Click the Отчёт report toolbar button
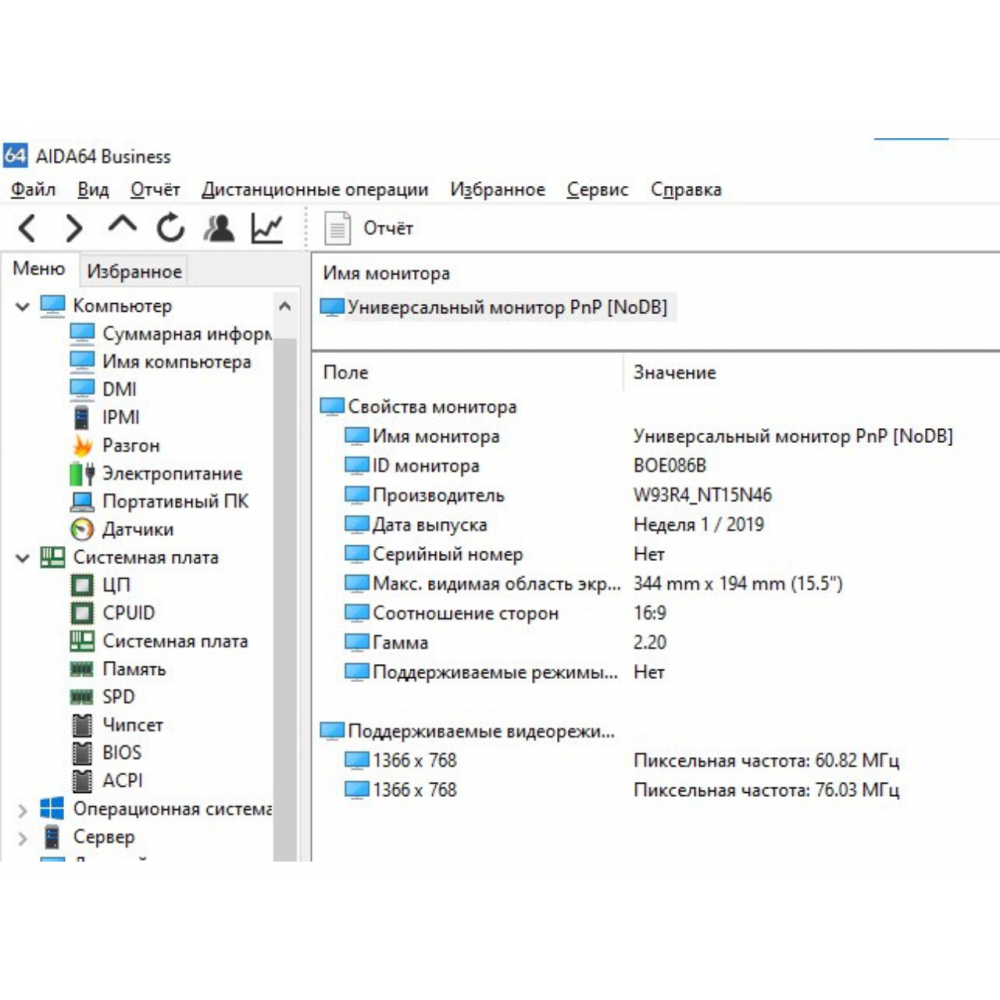The height and width of the screenshot is (1000, 1000). coord(369,228)
